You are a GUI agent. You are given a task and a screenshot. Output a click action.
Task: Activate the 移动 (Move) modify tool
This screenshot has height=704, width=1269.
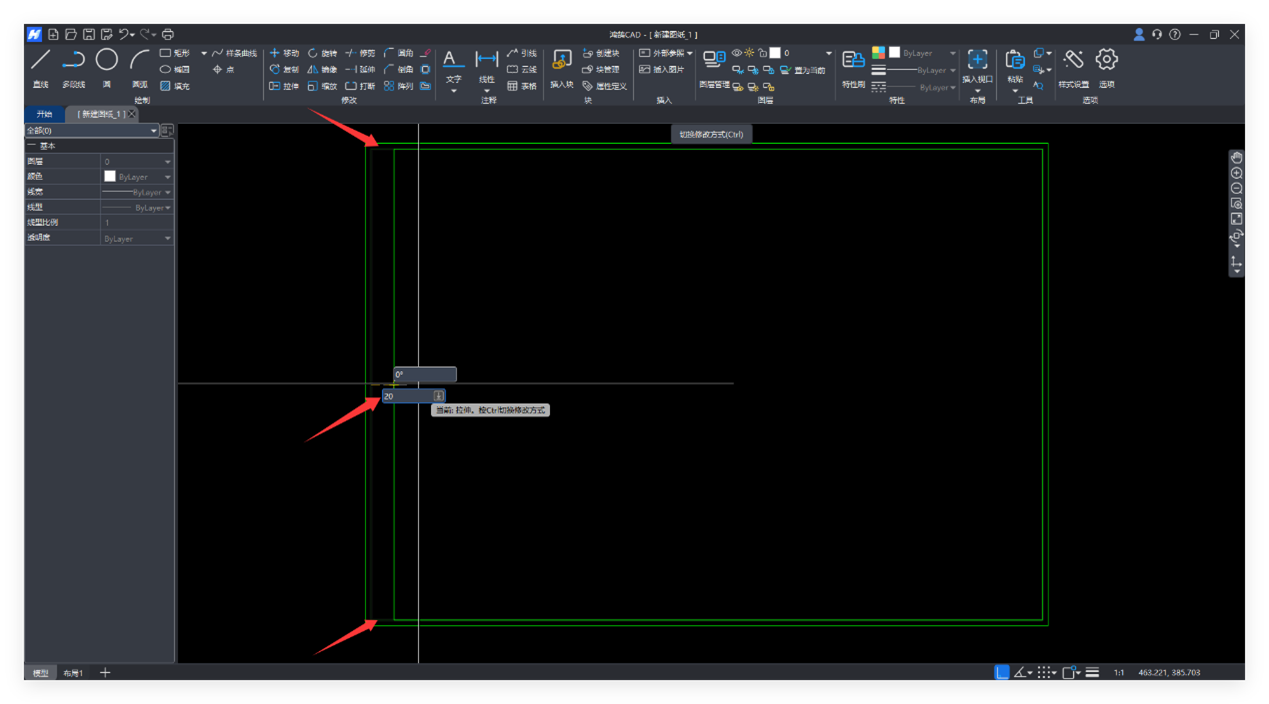pos(283,53)
